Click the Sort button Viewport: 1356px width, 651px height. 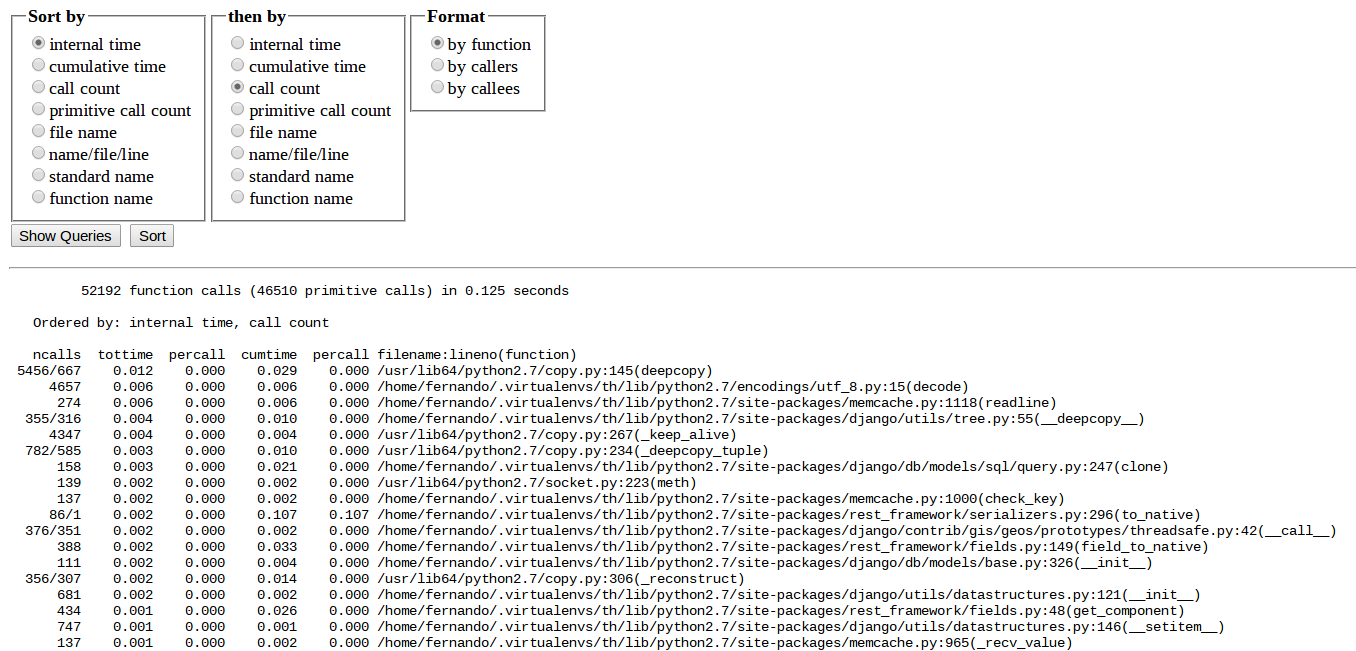(x=152, y=236)
